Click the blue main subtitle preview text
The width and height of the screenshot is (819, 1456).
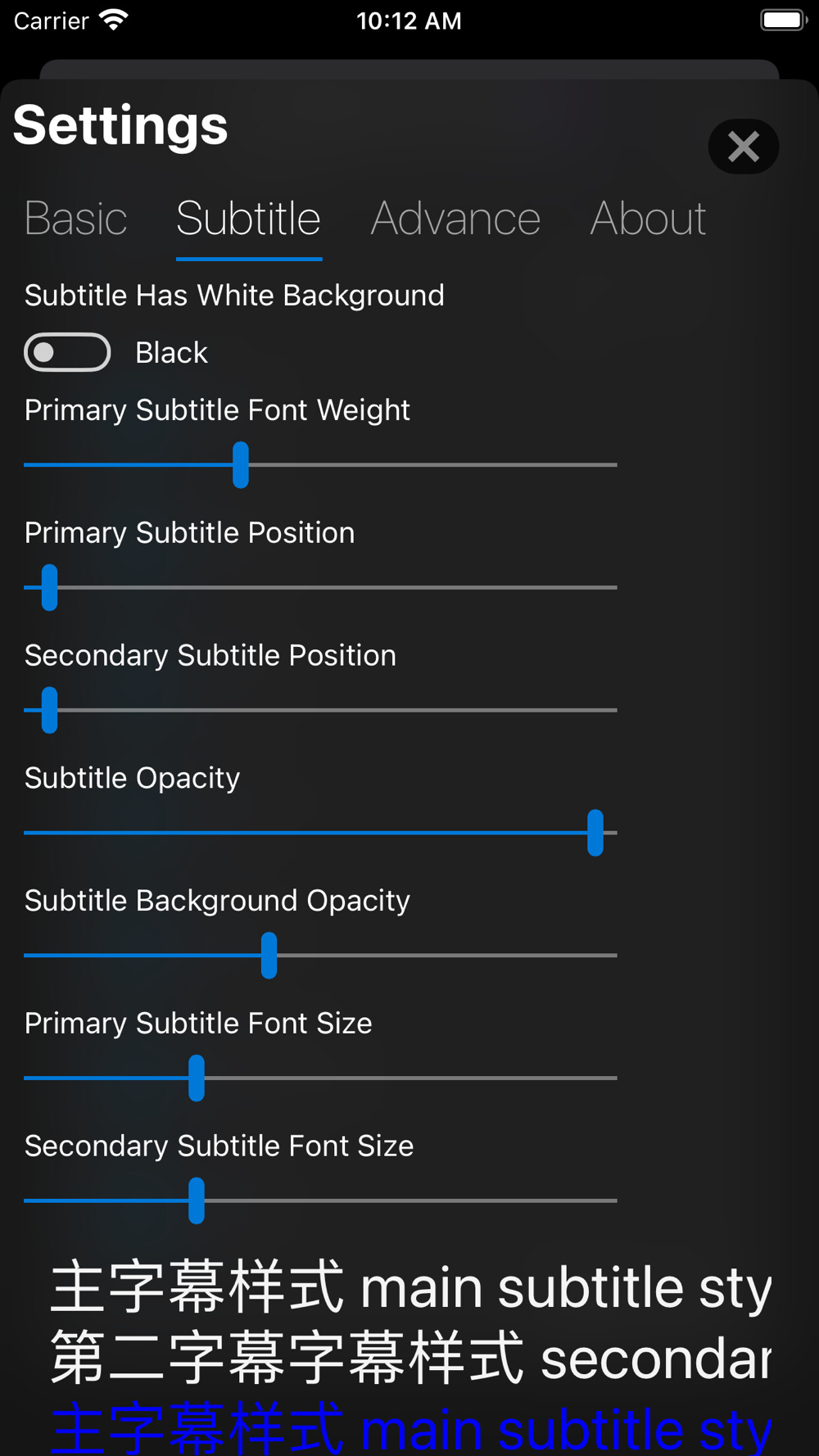[x=411, y=1428]
